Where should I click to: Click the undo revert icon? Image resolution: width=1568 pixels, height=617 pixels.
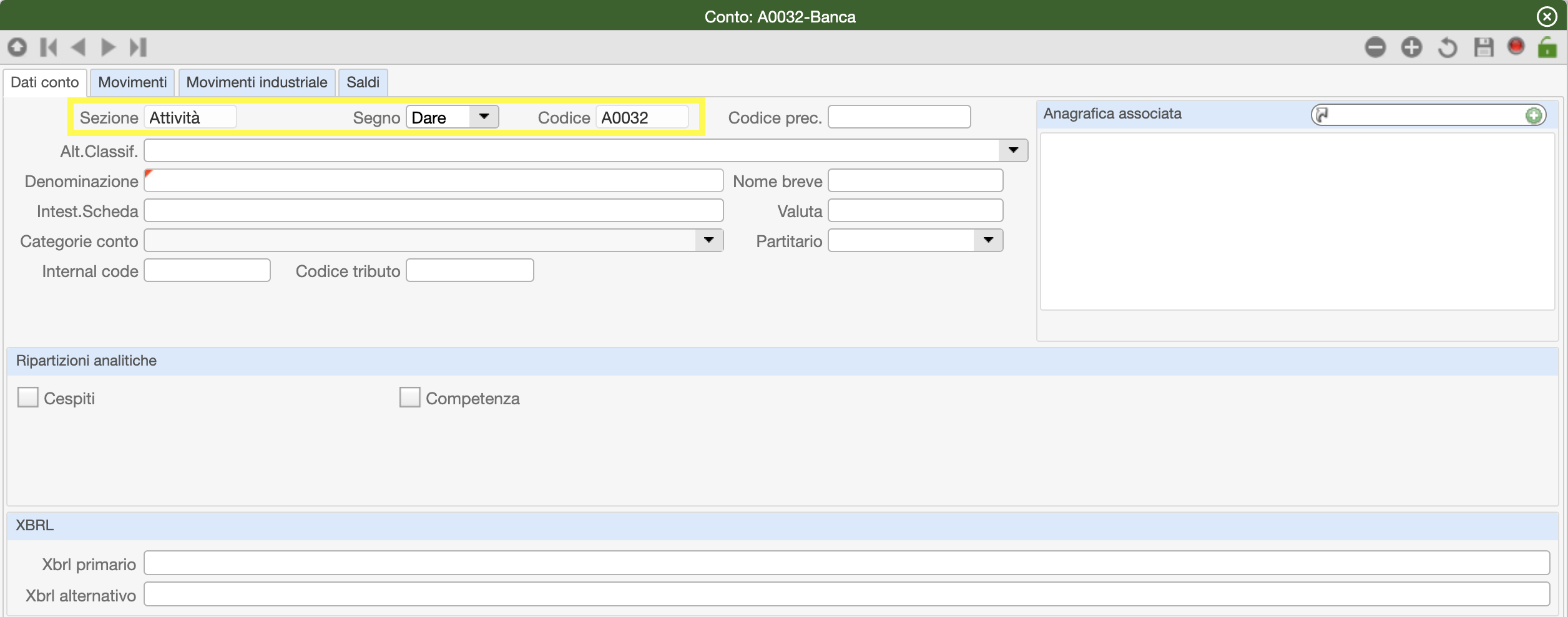coord(1448,47)
